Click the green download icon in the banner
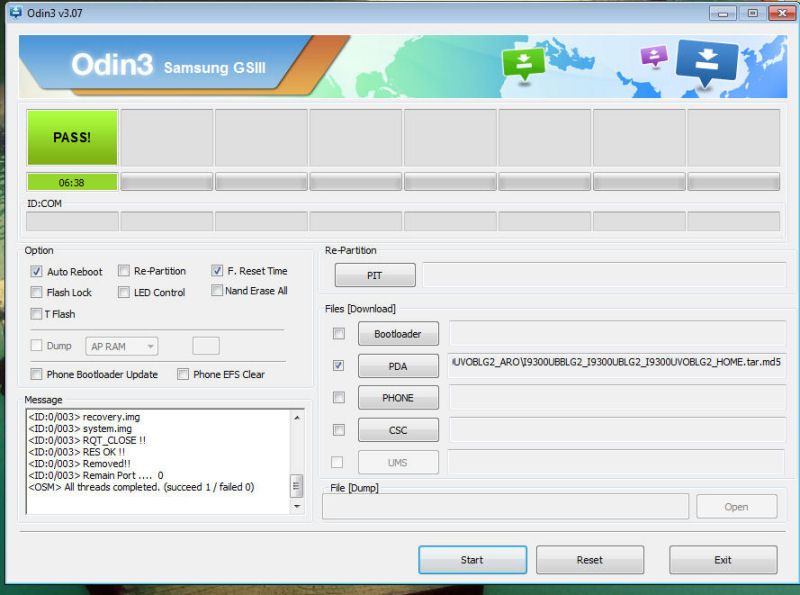This screenshot has height=595, width=800. click(523, 63)
